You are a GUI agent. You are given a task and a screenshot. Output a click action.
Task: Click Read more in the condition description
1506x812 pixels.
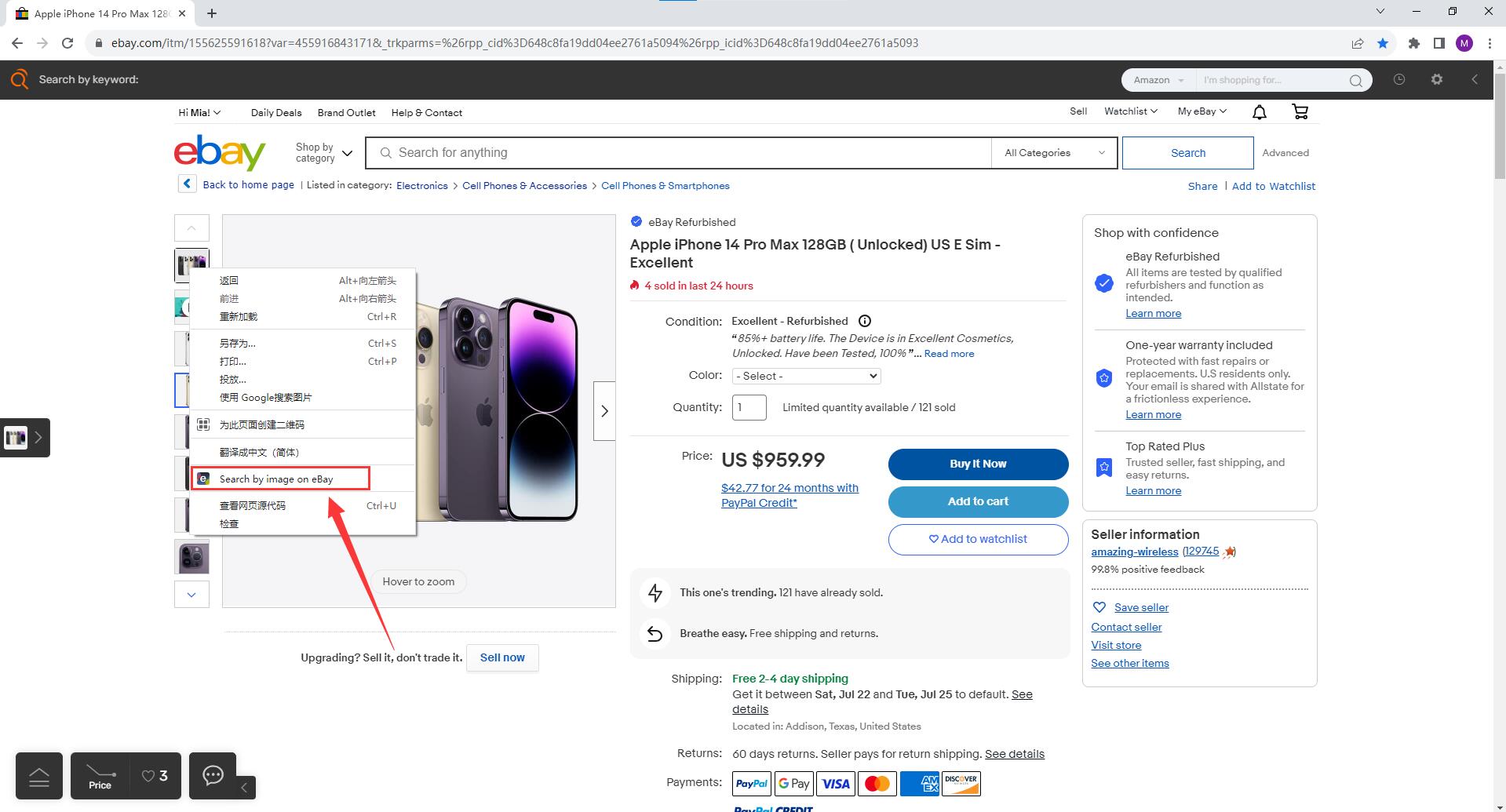point(949,354)
